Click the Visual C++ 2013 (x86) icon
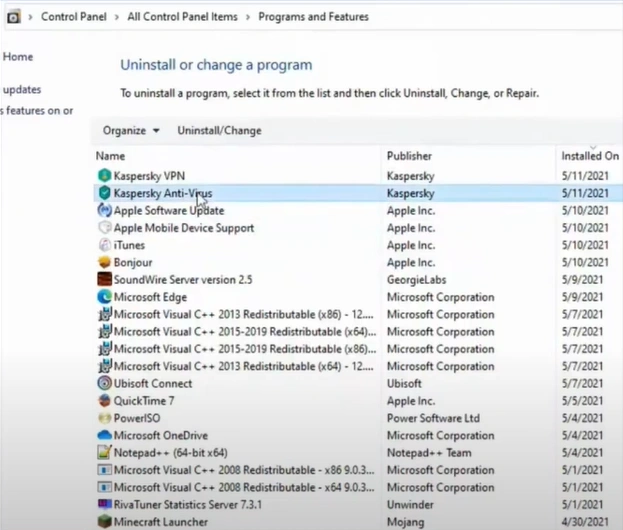The image size is (623, 530). pyautogui.click(x=104, y=314)
